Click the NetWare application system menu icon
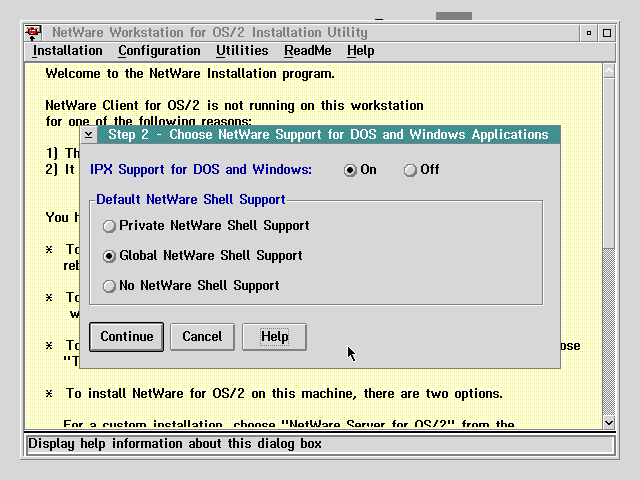This screenshot has height=480, width=640. [x=33, y=33]
